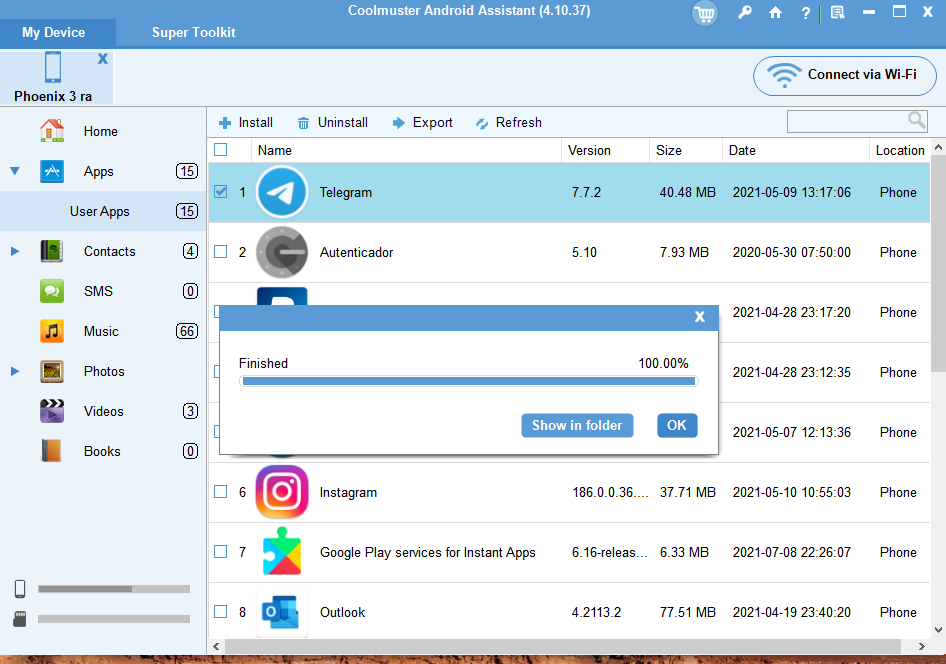This screenshot has height=664, width=946.
Task: Click the horizontal scrollbar right arrow
Action: [921, 647]
